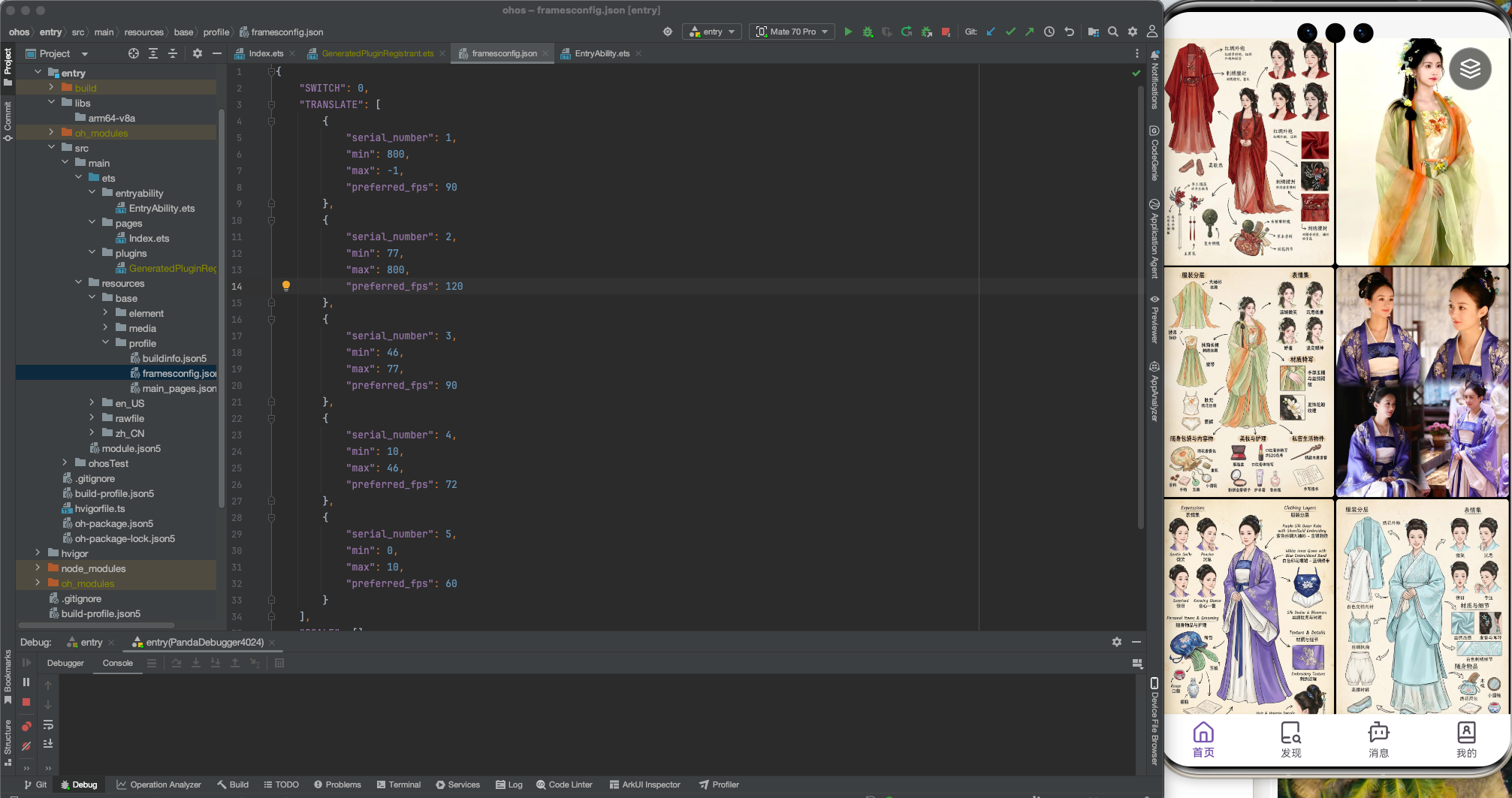Pause the debugger program
The image size is (1512, 798).
(x=26, y=682)
